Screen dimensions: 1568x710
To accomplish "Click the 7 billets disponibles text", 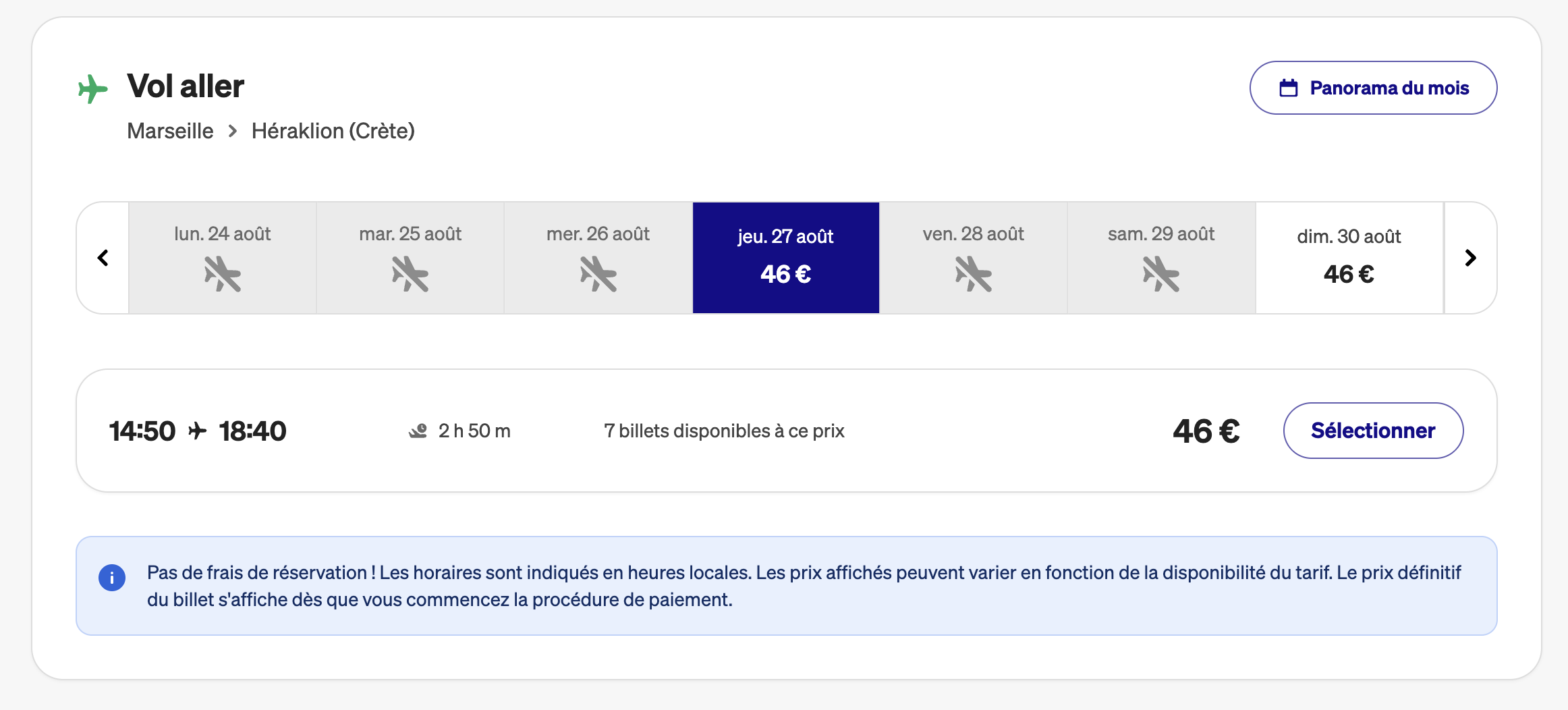I will click(724, 431).
